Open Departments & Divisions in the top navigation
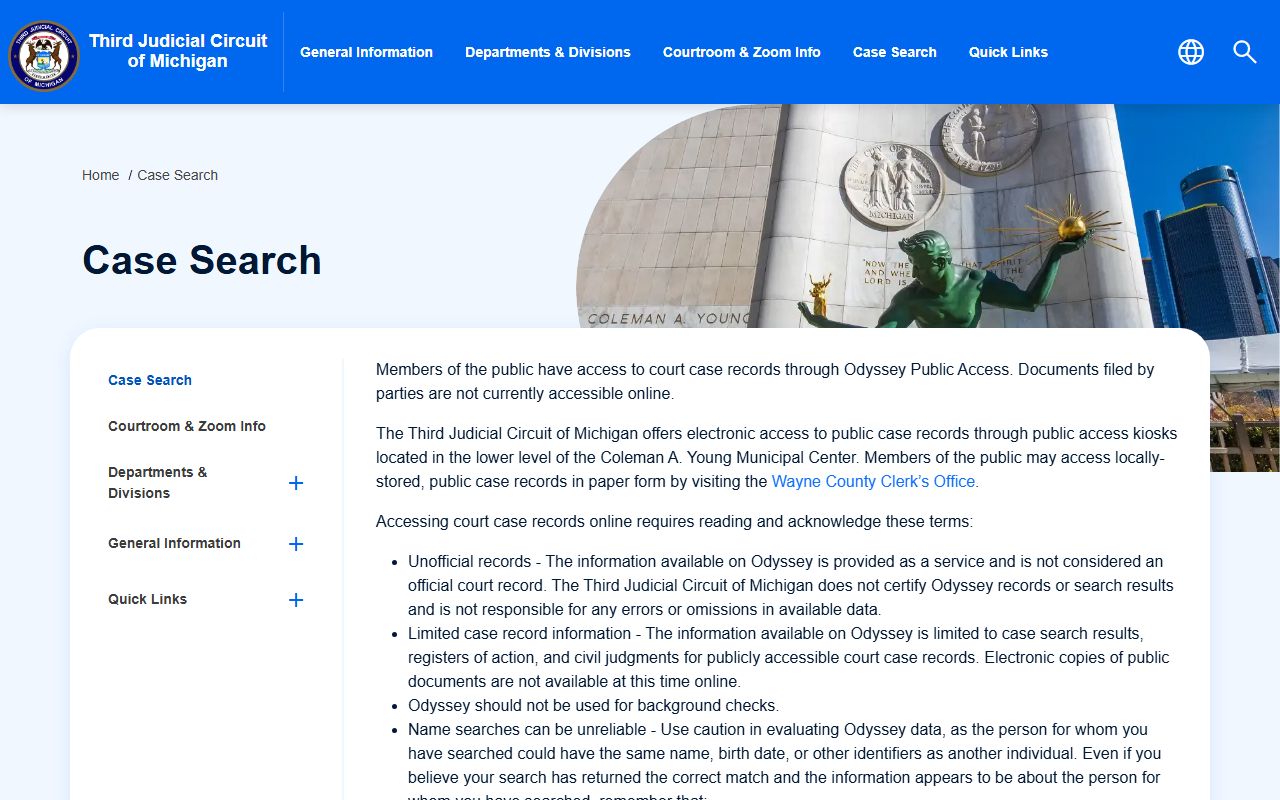This screenshot has height=800, width=1280. (547, 52)
